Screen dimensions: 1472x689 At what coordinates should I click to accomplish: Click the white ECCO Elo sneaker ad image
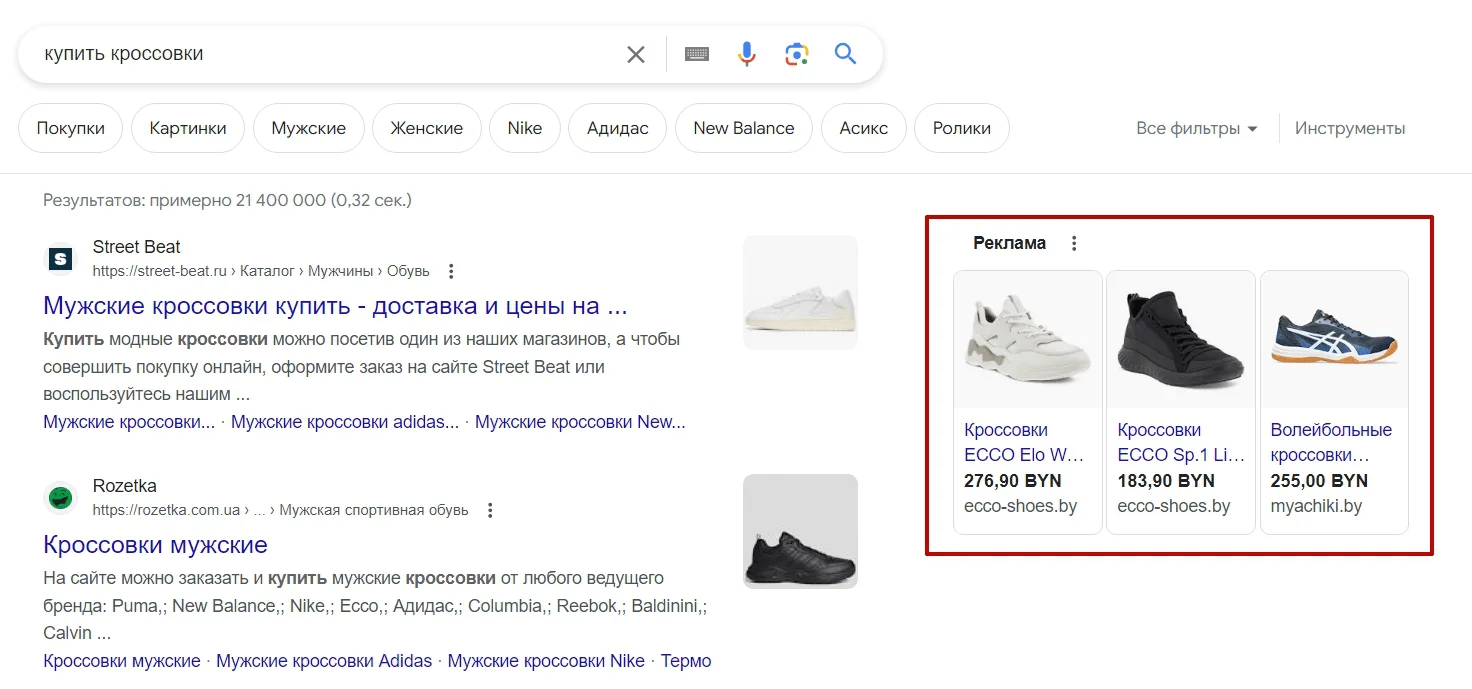click(1028, 340)
